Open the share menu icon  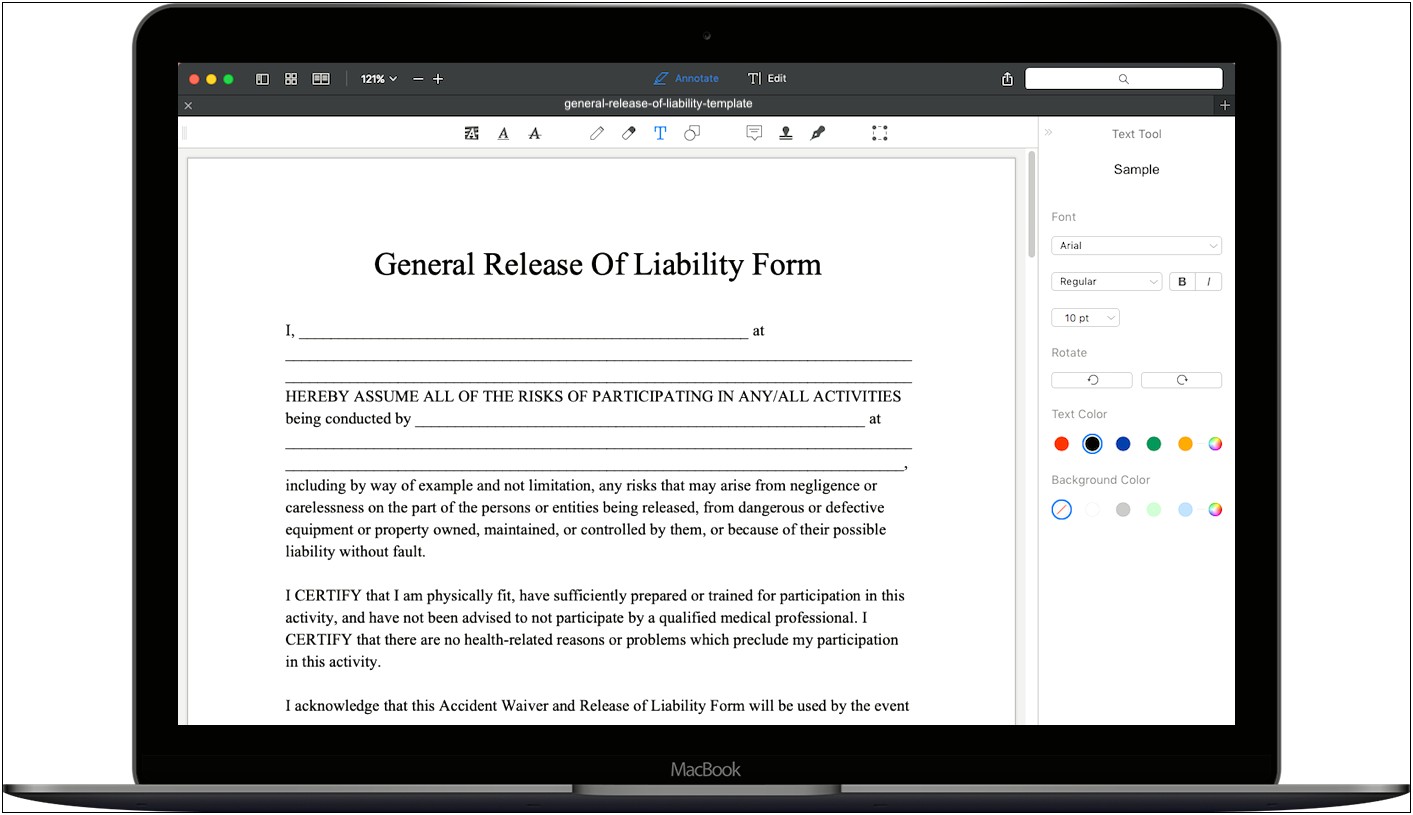tap(1007, 79)
